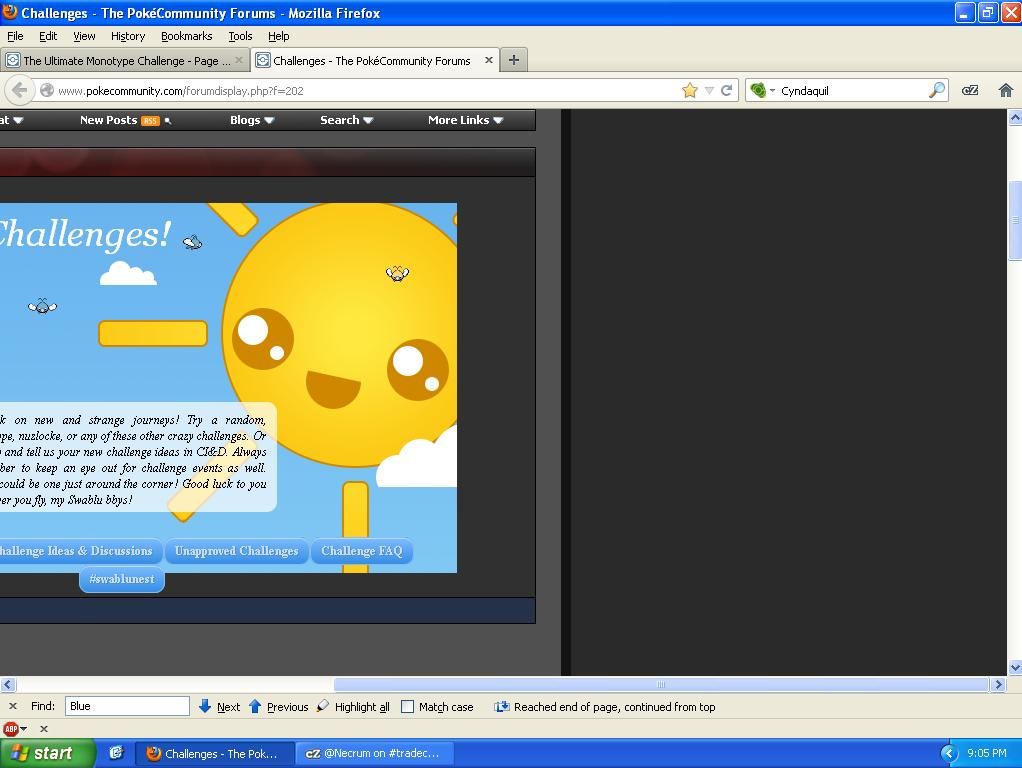Open the Bookmarks menu
This screenshot has height=768, width=1022.
click(x=186, y=36)
